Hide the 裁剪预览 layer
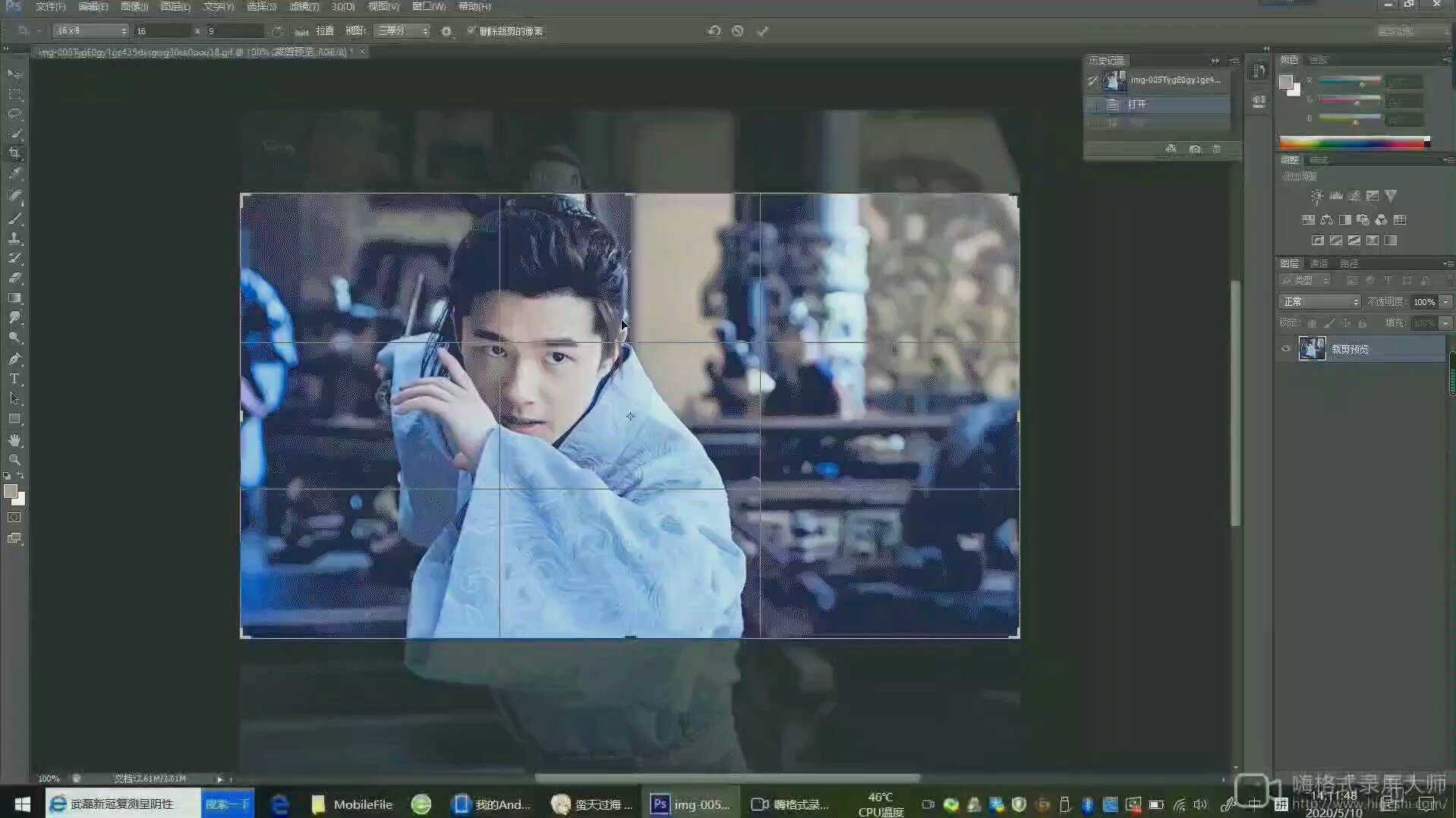This screenshot has height=818, width=1456. point(1286,349)
